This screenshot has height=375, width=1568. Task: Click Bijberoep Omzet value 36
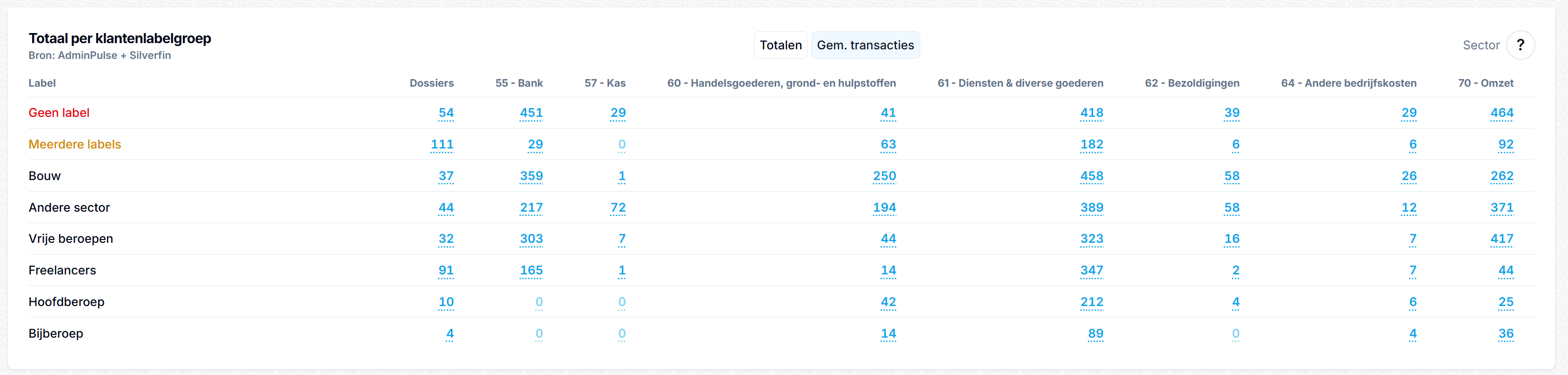(x=1505, y=334)
